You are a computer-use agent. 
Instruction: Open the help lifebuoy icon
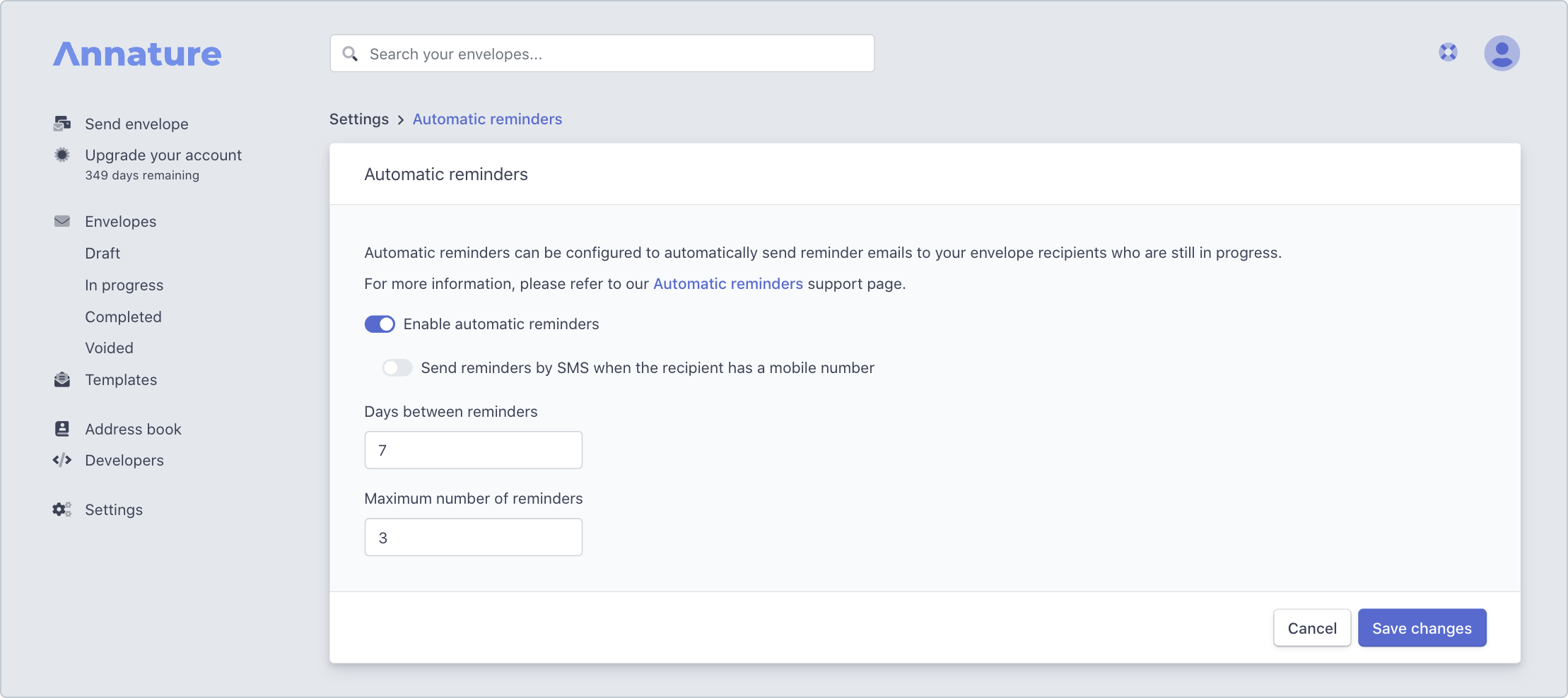tap(1448, 52)
